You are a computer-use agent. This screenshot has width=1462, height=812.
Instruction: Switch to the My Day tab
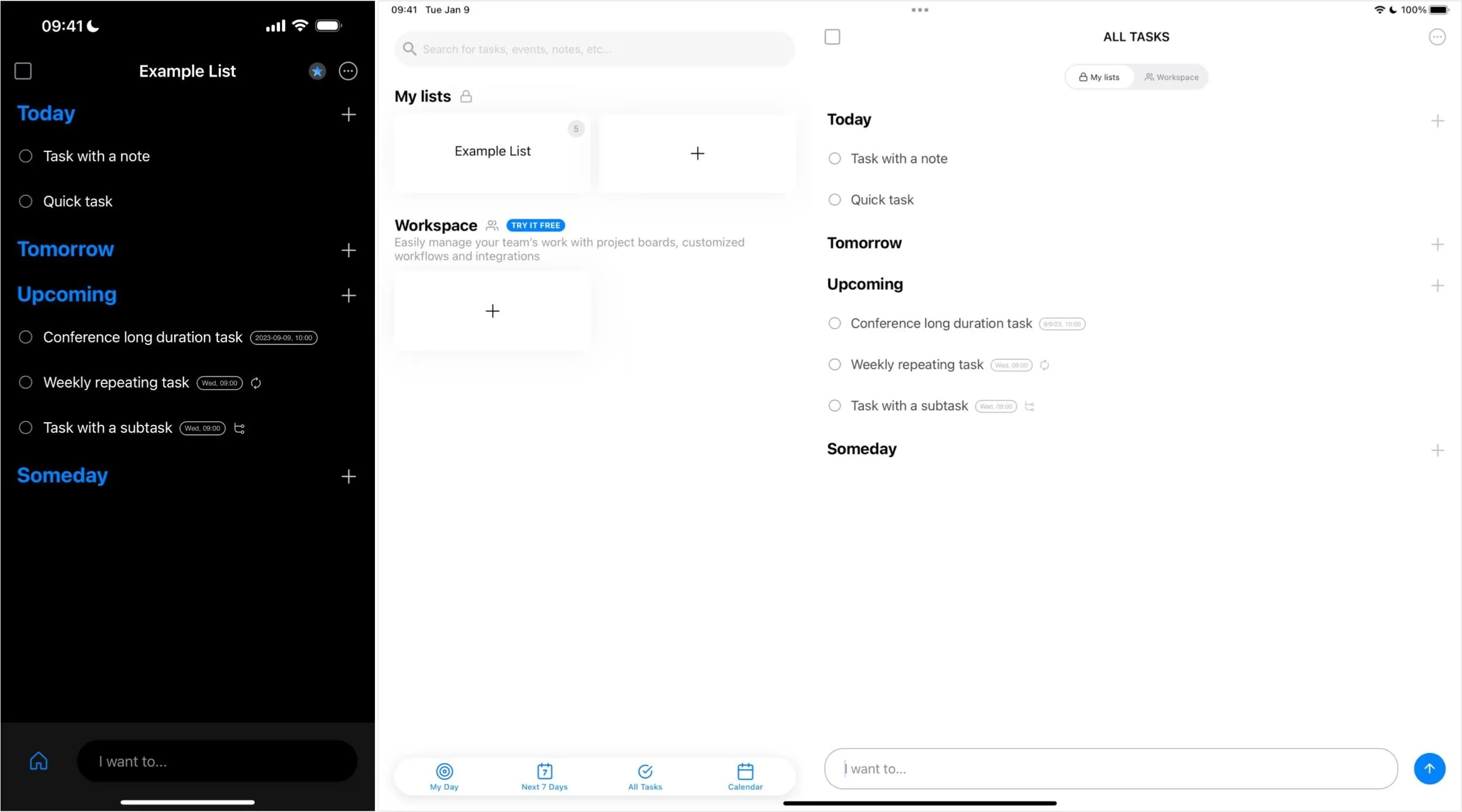pos(444,777)
